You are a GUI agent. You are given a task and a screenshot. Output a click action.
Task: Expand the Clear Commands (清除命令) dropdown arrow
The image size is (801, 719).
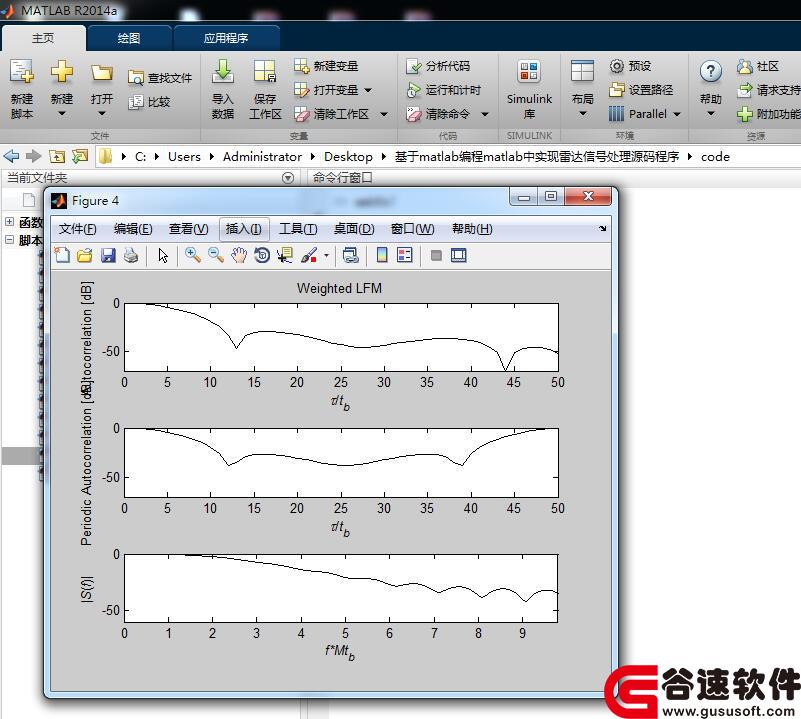pyautogui.click(x=485, y=114)
